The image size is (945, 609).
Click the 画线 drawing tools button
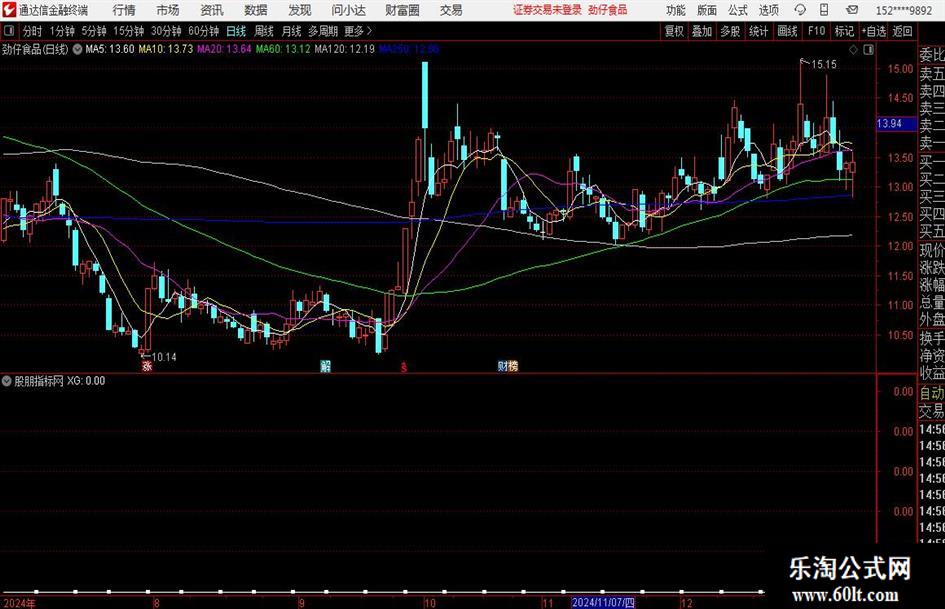(x=787, y=31)
